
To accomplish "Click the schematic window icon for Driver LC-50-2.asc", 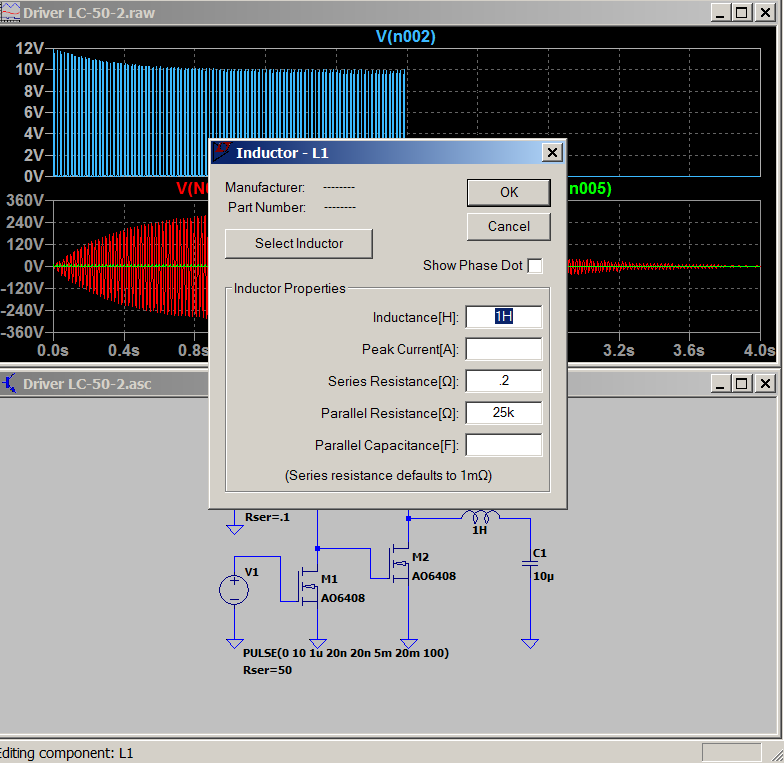I will pos(10,383).
